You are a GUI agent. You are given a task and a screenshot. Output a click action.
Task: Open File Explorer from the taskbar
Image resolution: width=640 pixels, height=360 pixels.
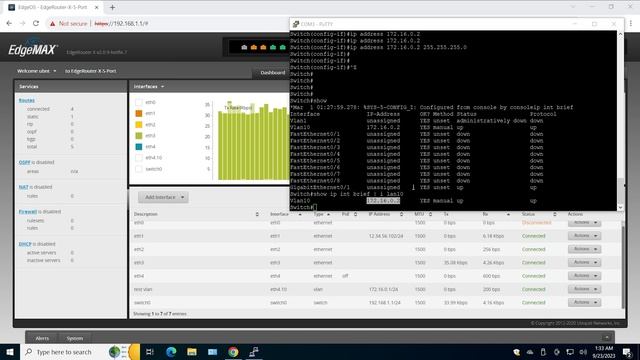point(192,352)
